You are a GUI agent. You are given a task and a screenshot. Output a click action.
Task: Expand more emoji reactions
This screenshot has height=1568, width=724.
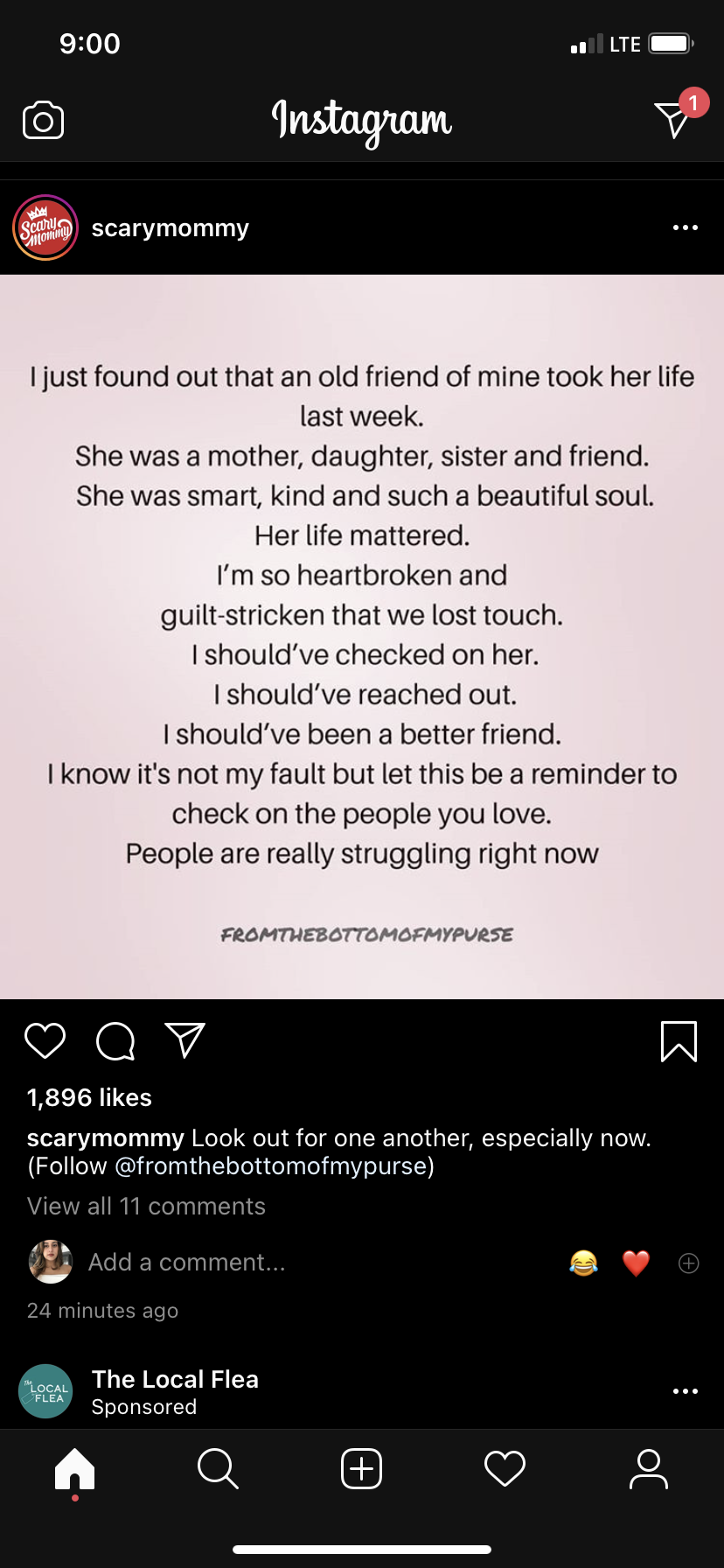click(689, 1263)
